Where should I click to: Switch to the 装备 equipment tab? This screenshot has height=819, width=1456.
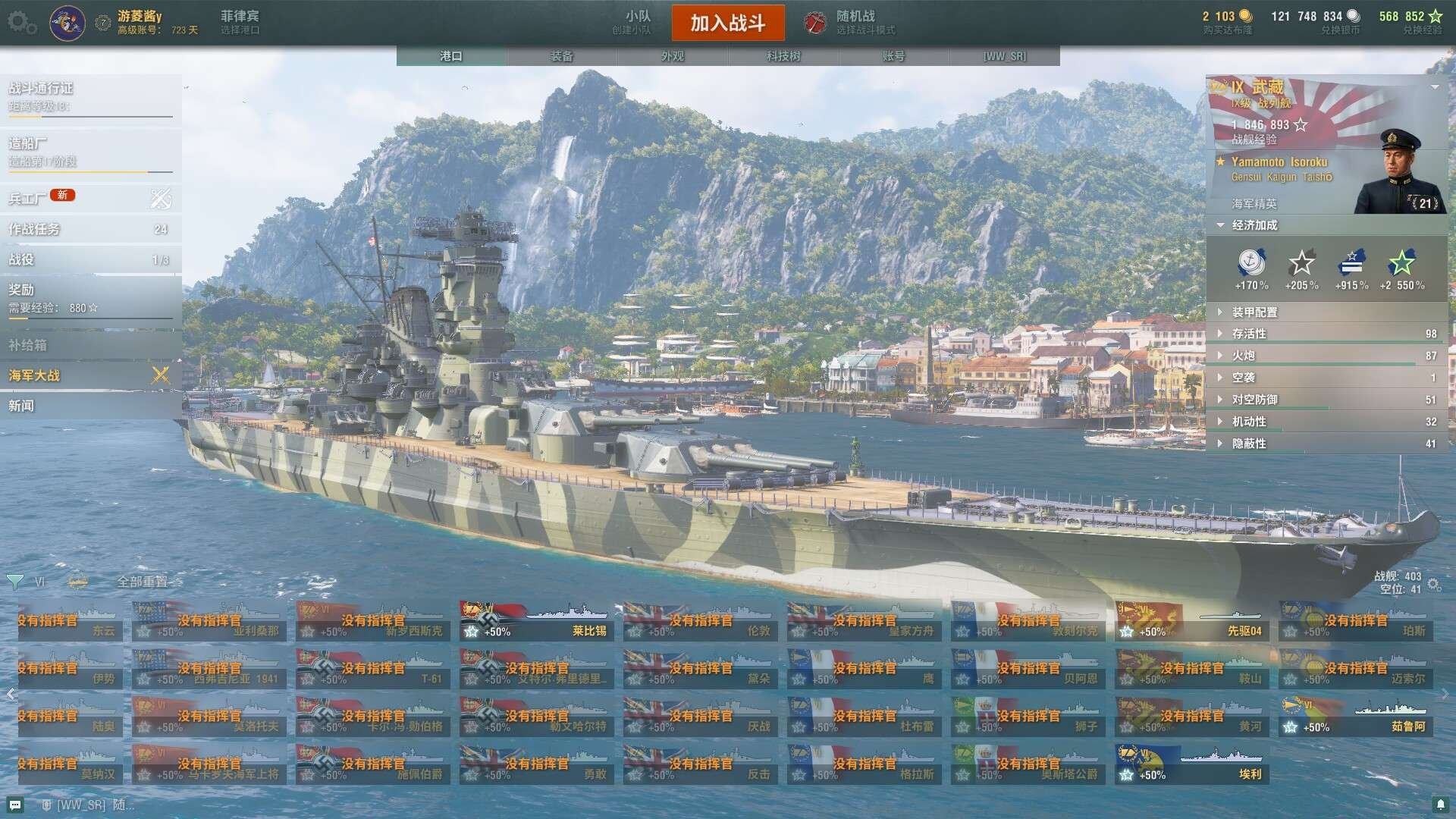click(562, 56)
